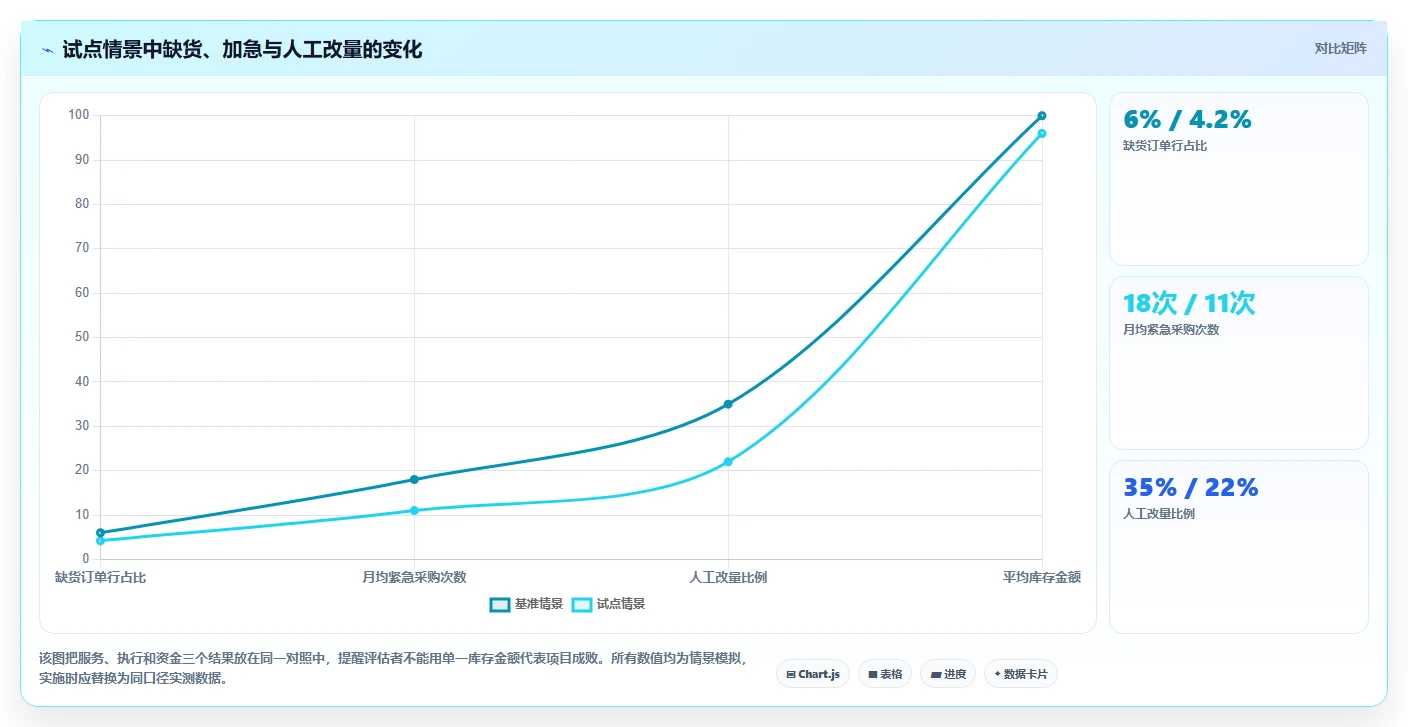This screenshot has width=1408, height=727.
Task: Toggle the 基准情景 legend entry
Action: pyautogui.click(x=526, y=604)
